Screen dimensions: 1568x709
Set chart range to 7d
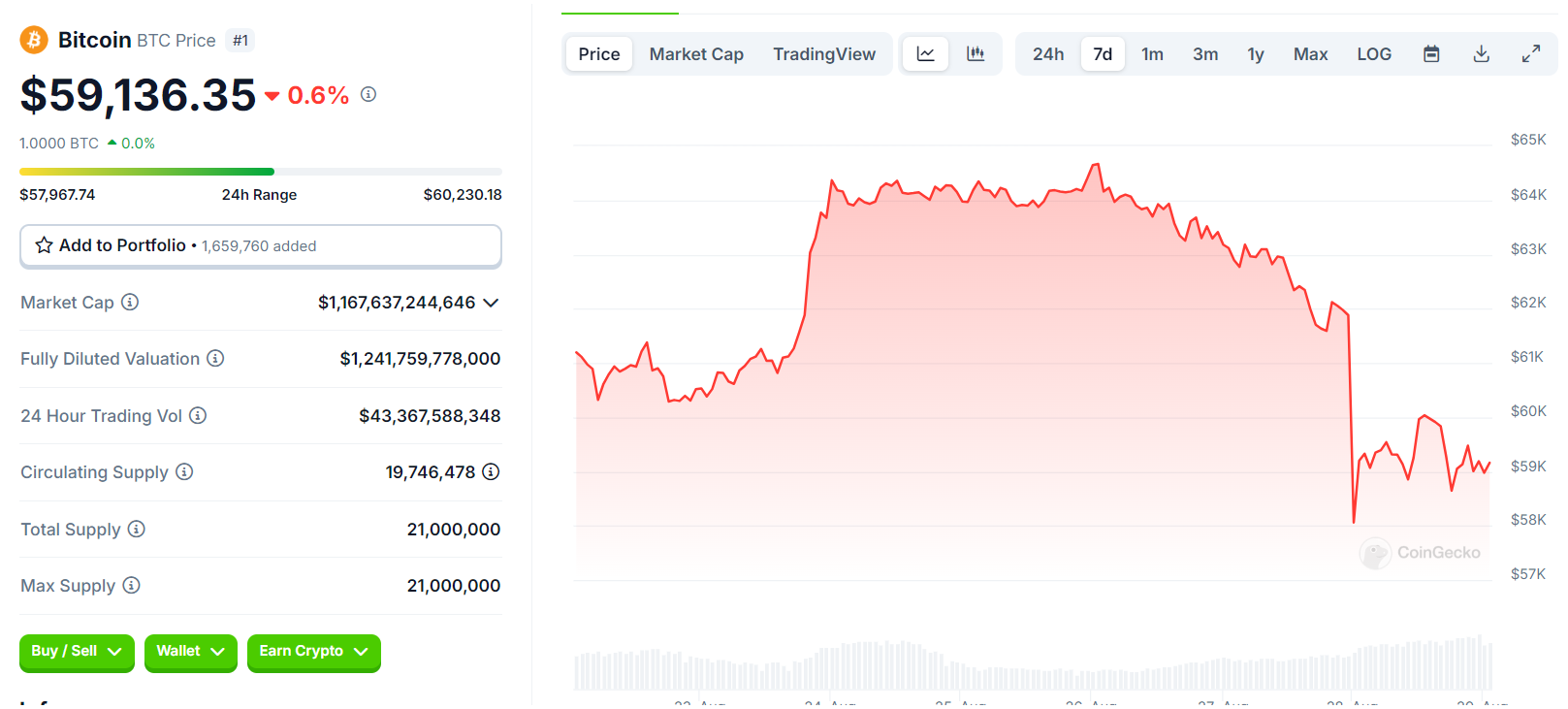[1103, 54]
